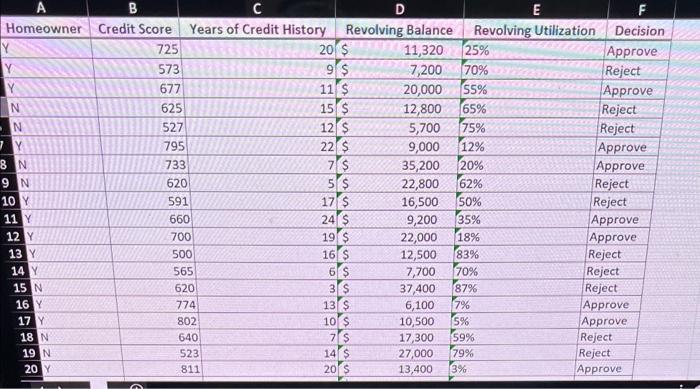Select row 16 header

click(22, 304)
